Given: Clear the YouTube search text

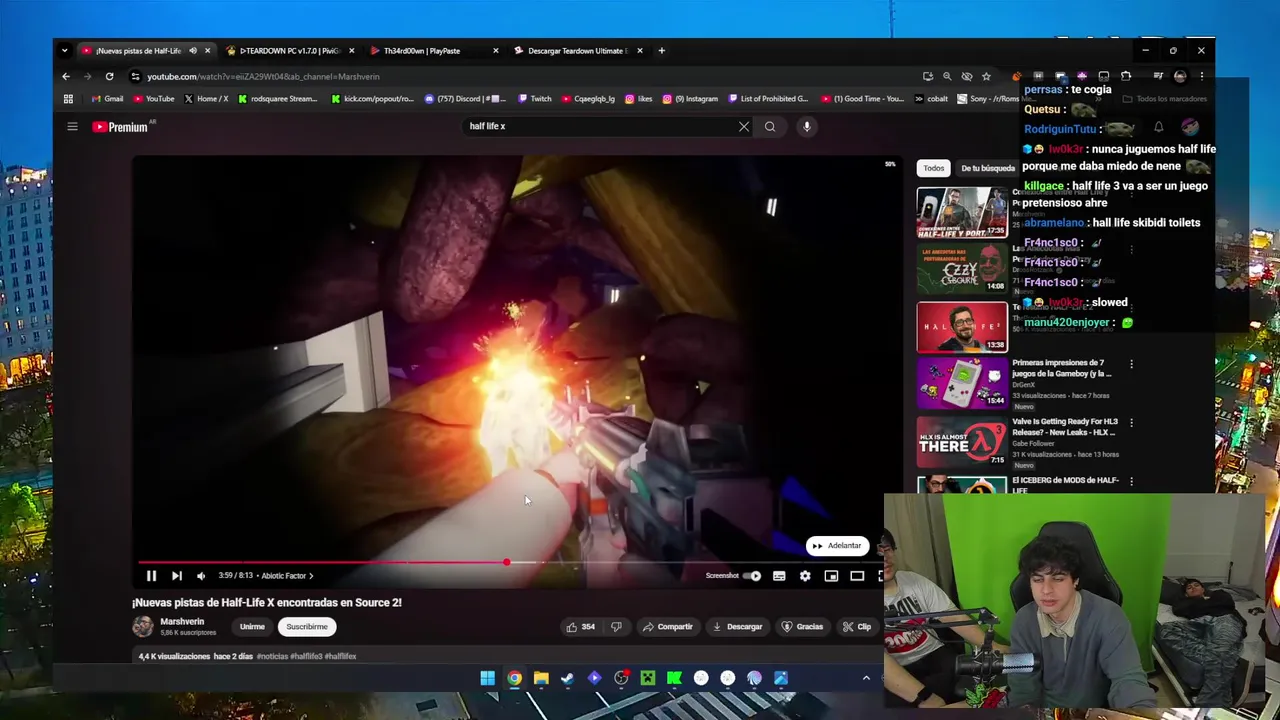Looking at the screenshot, I should click(744, 127).
